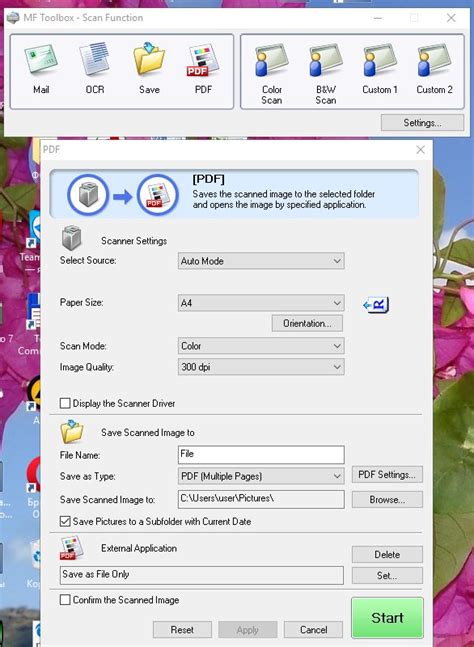Delete the external application
Image resolution: width=474 pixels, height=647 pixels.
tap(387, 555)
